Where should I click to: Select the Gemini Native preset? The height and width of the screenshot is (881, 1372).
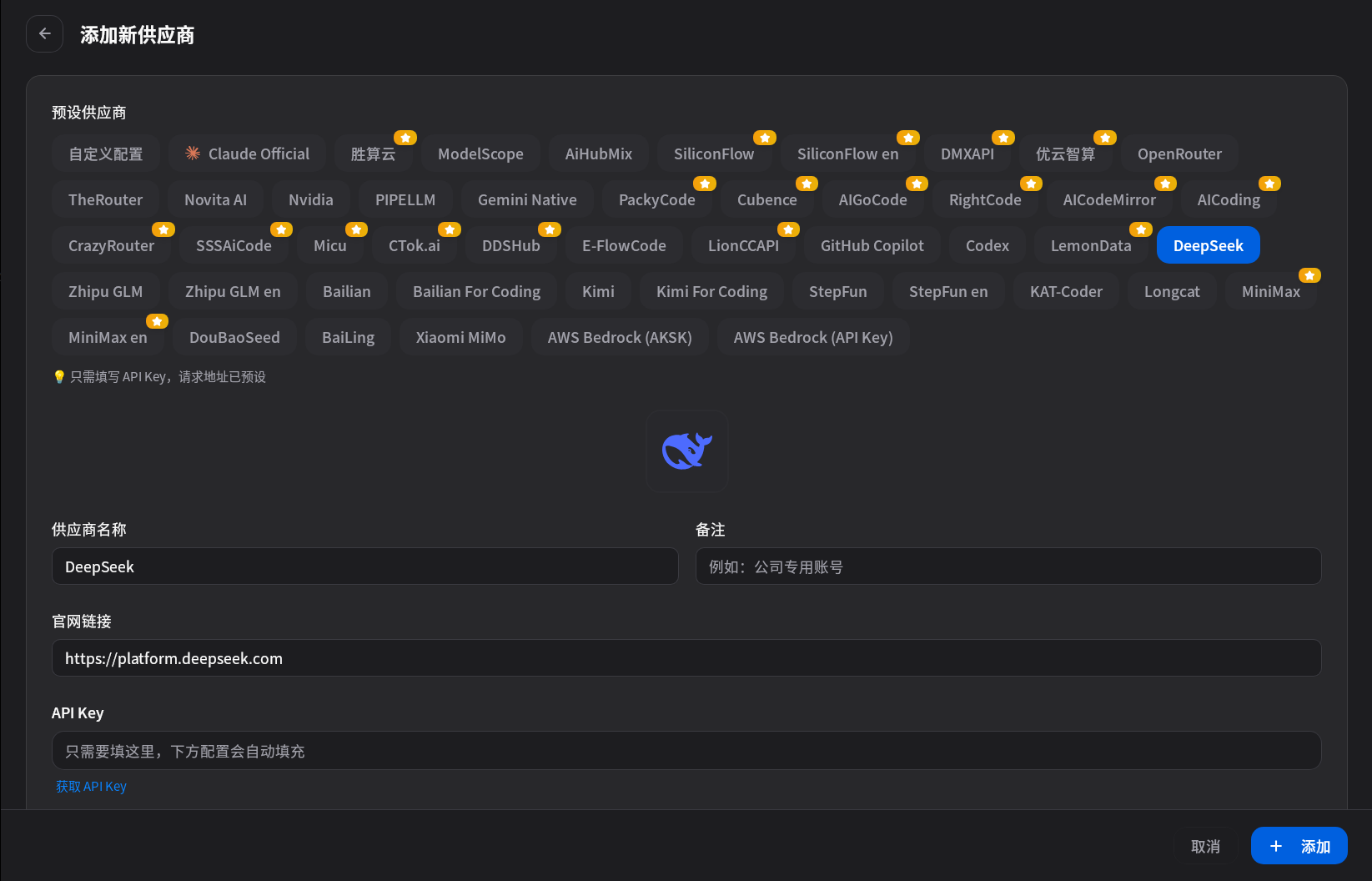point(527,199)
